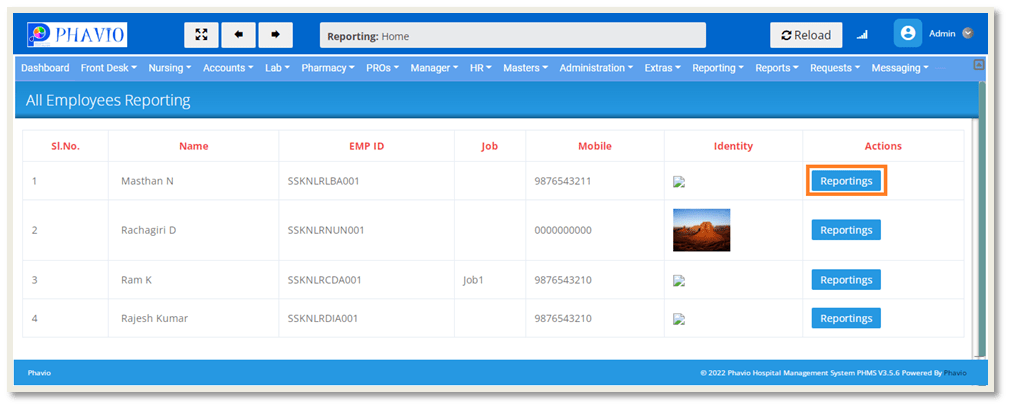This screenshot has height=407, width=1009.
Task: Click Reportings button for Masthan N
Action: tap(846, 181)
